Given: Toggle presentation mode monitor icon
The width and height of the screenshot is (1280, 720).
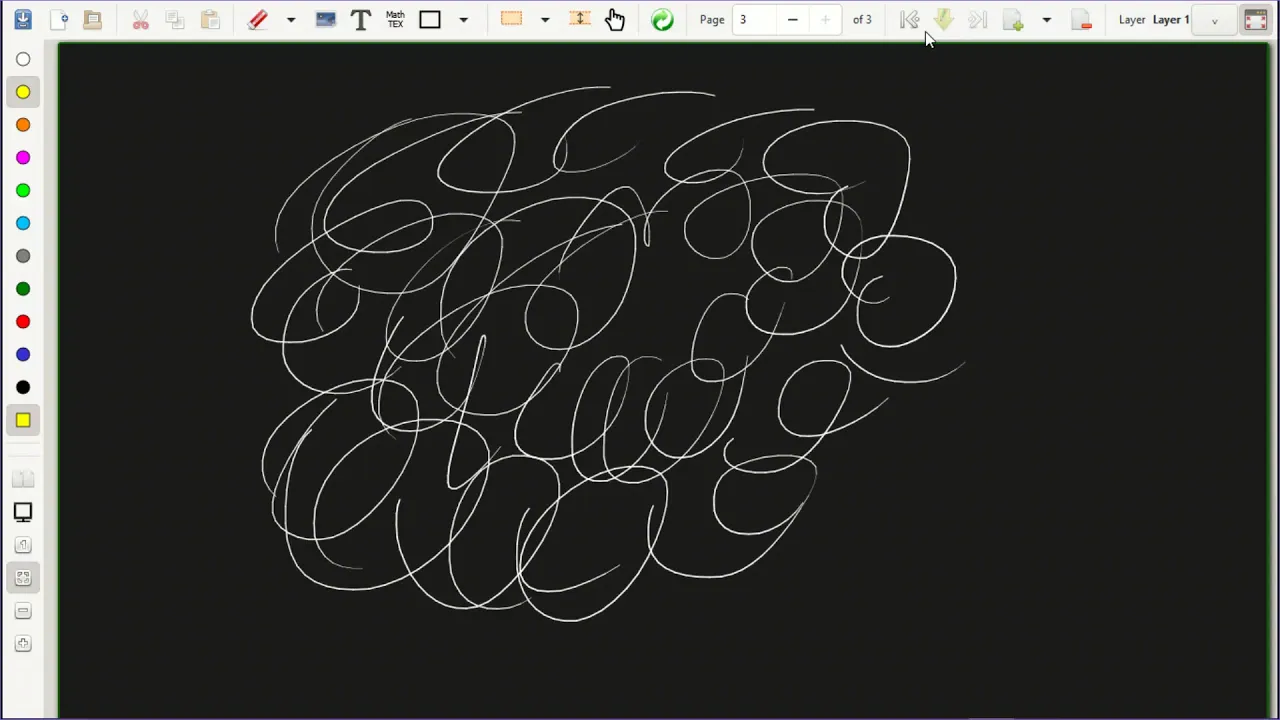Looking at the screenshot, I should pyautogui.click(x=23, y=512).
